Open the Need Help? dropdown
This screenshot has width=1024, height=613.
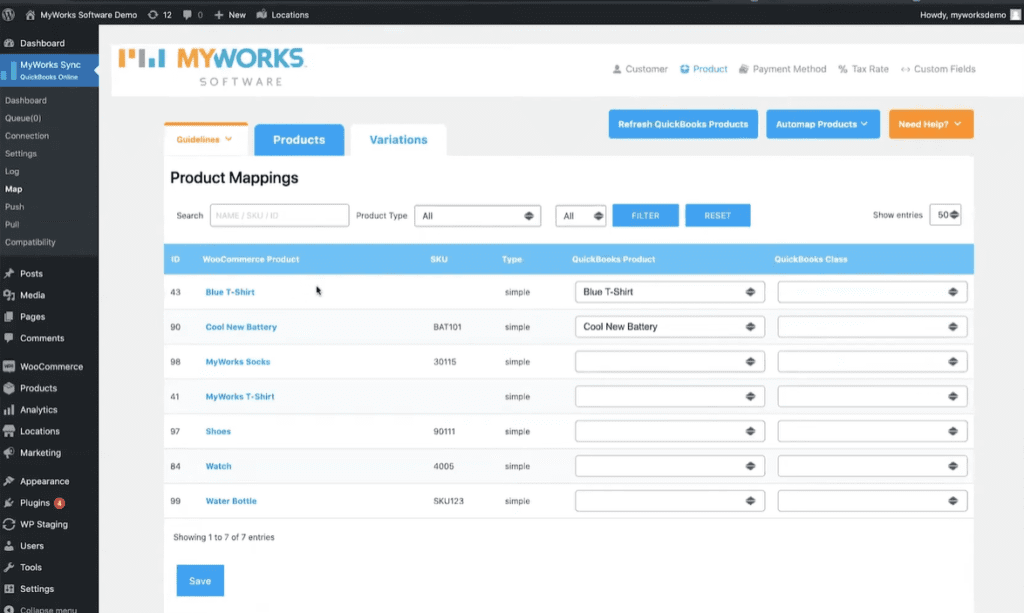(x=931, y=124)
